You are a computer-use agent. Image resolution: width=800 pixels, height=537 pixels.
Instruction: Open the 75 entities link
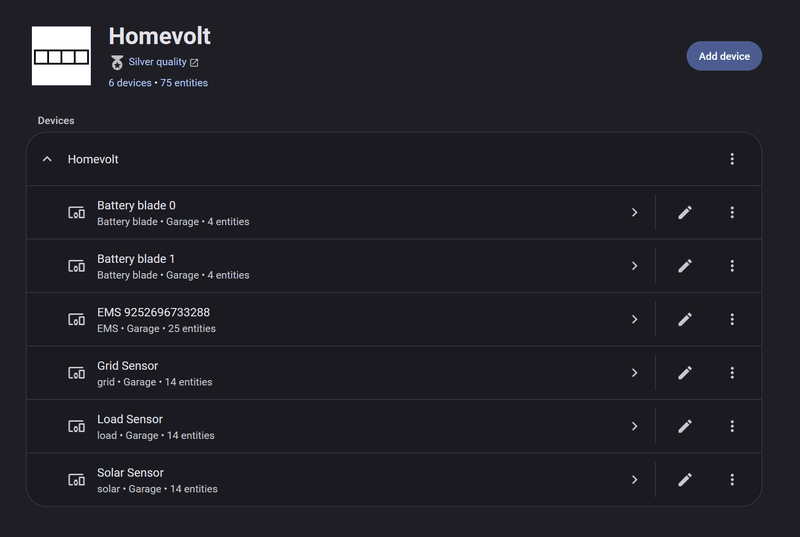184,83
